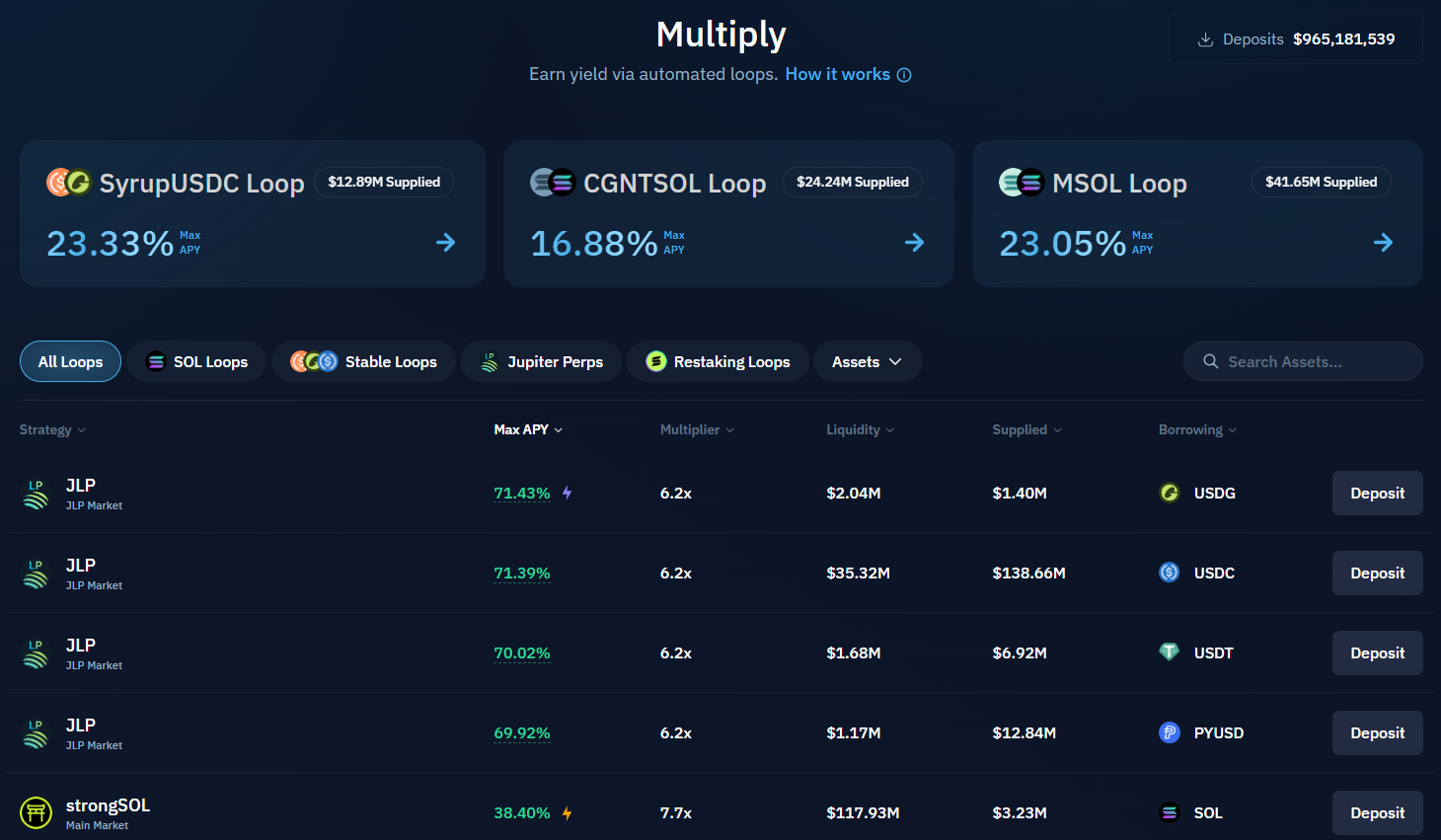
Task: Sort by the Max APY column
Action: (x=528, y=430)
